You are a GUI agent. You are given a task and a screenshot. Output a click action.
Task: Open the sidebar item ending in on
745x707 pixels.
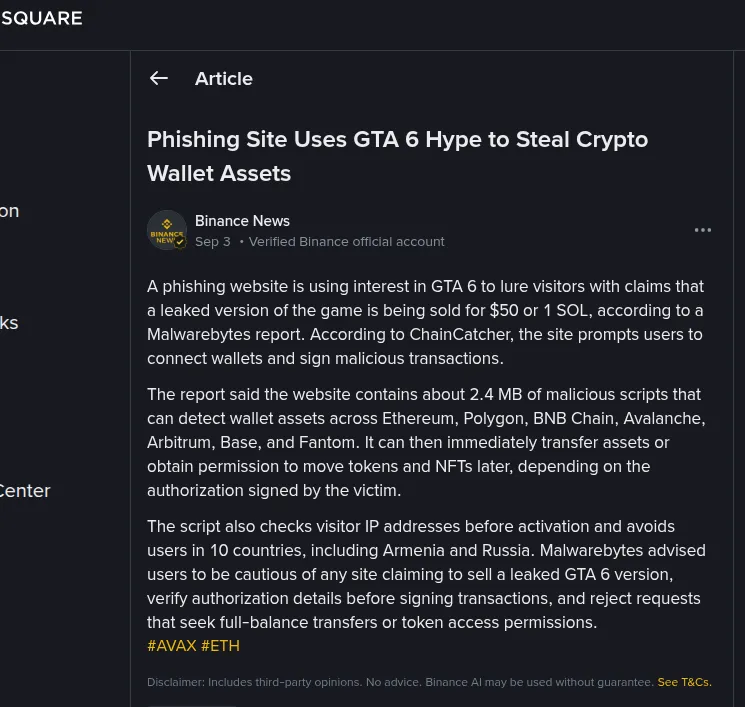click(x=10, y=211)
